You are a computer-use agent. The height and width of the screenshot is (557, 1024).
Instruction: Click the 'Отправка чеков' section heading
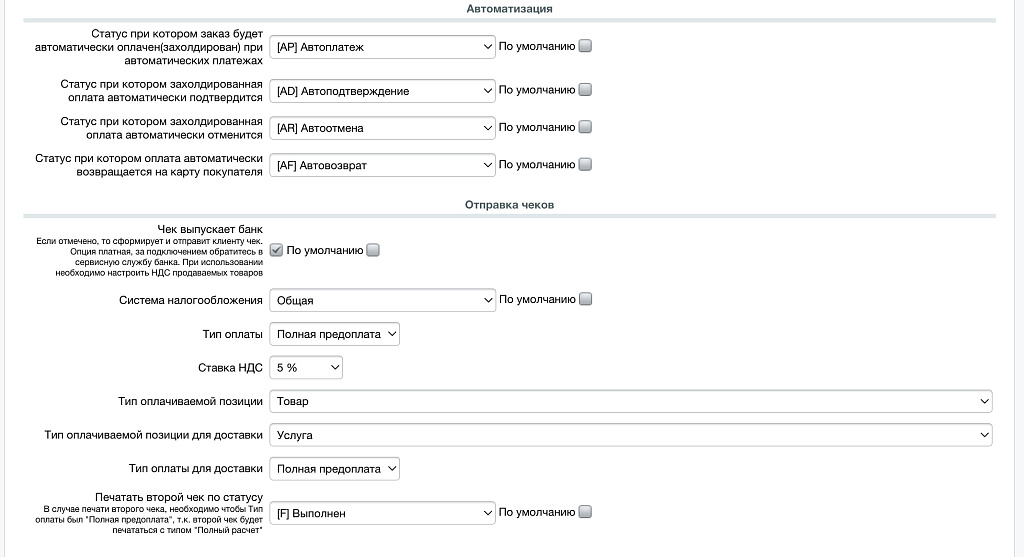click(509, 205)
